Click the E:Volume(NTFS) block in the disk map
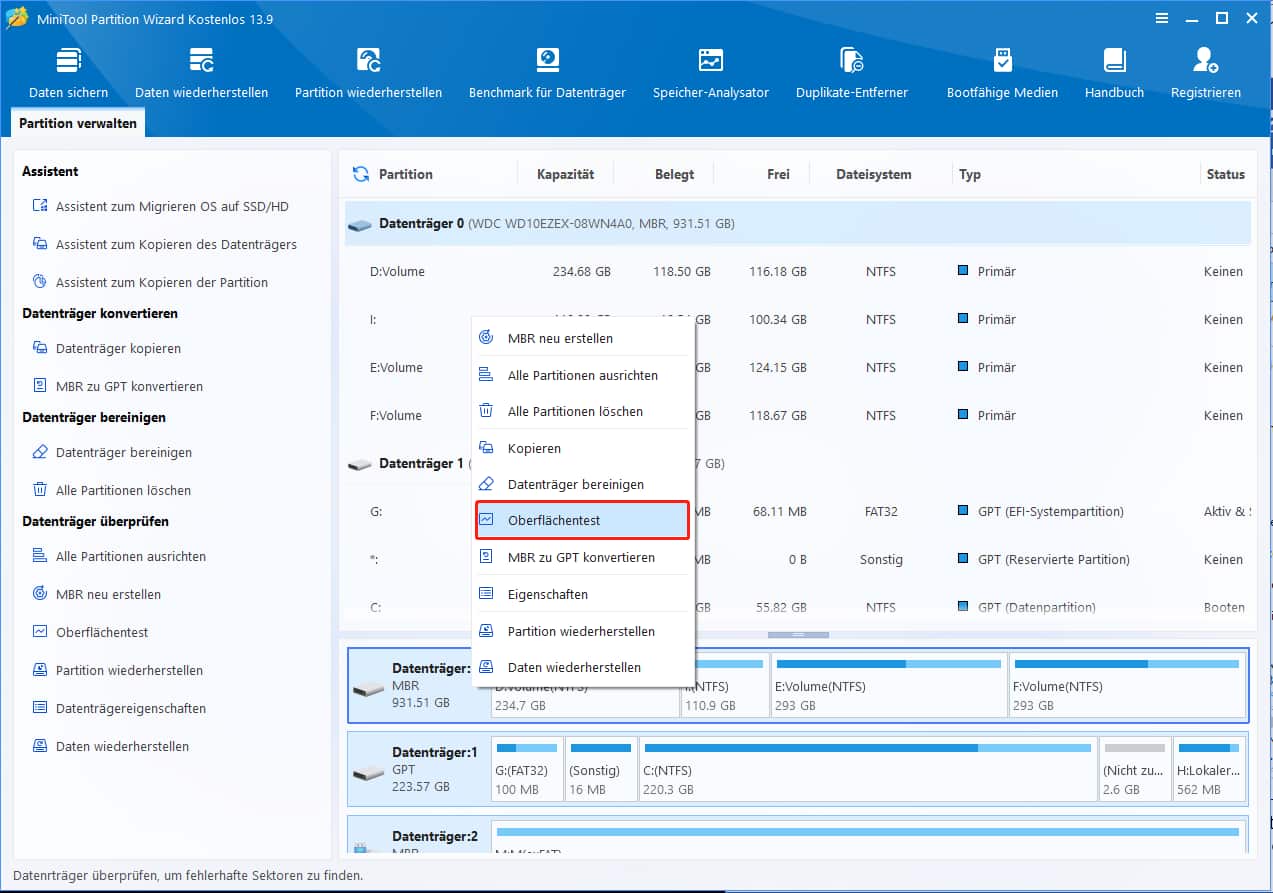The height and width of the screenshot is (893, 1273). [888, 685]
